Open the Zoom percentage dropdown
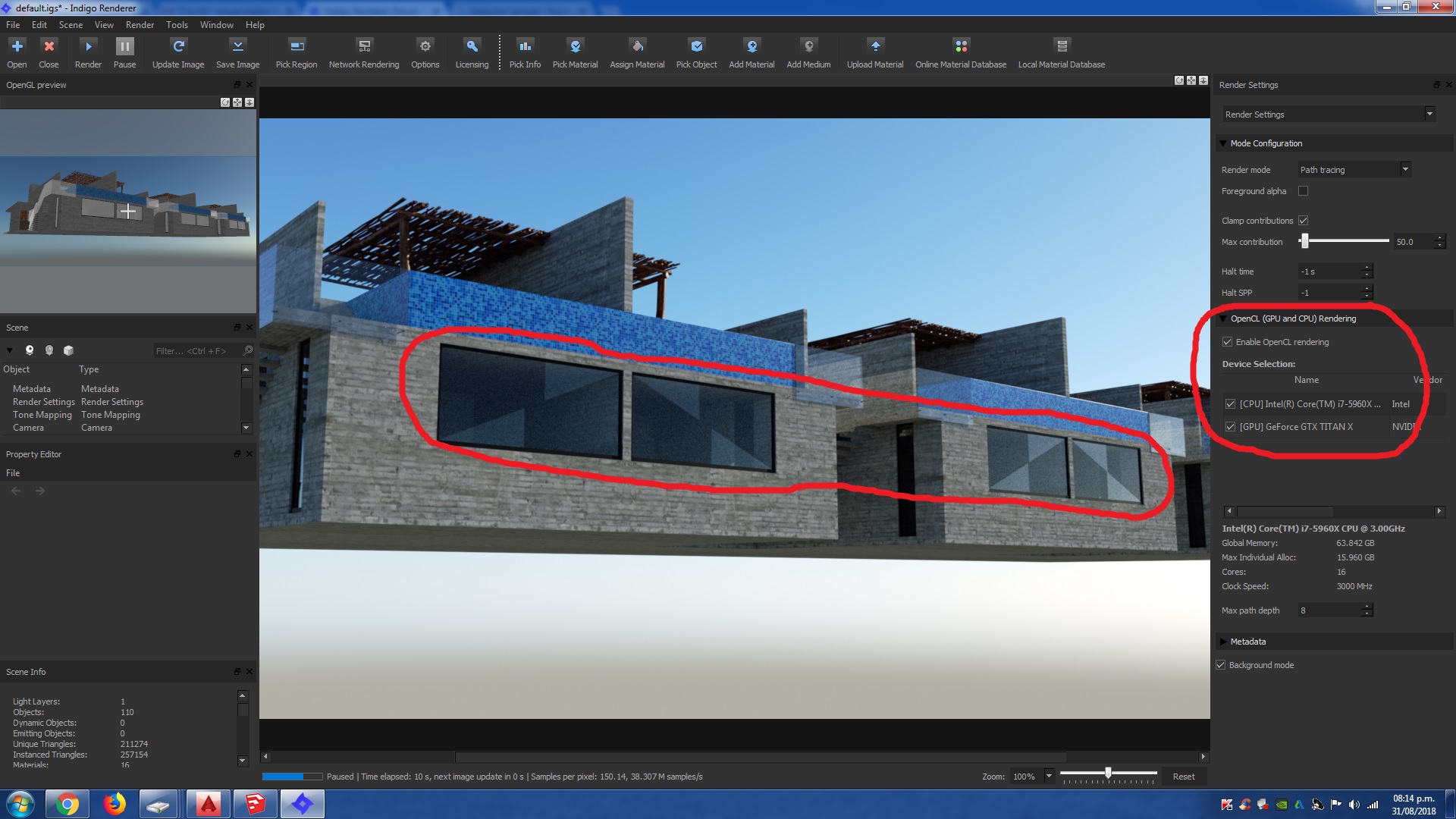Screen dimensions: 1456x819 (x=1049, y=776)
